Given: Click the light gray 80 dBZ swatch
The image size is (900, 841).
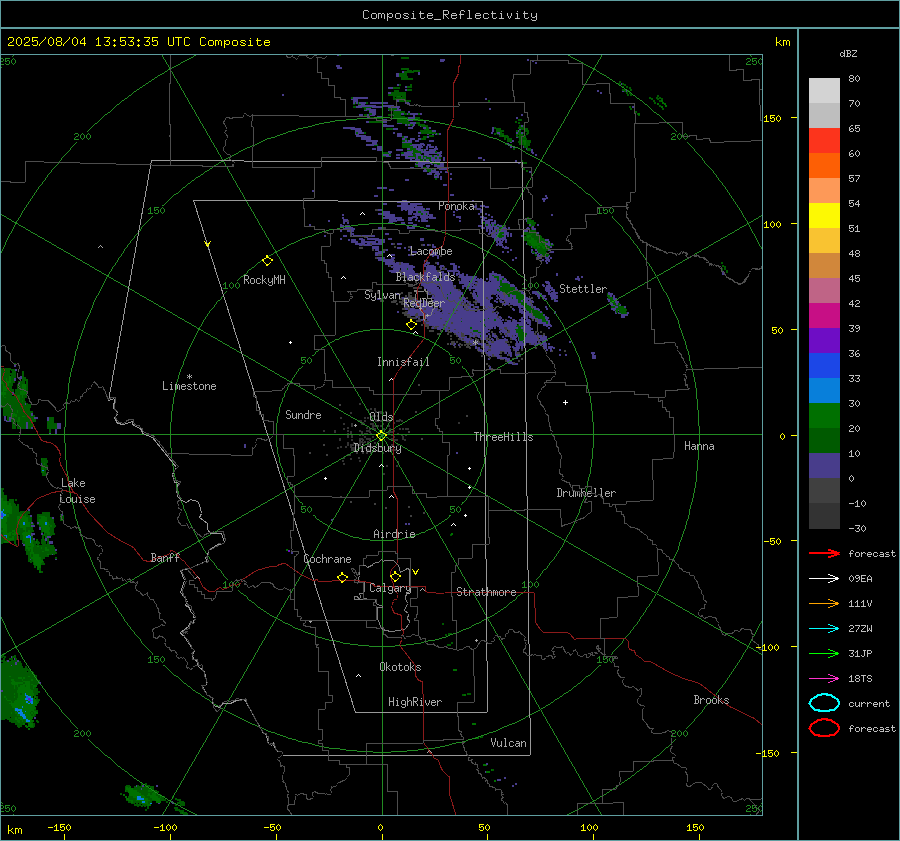Looking at the screenshot, I should [x=824, y=90].
